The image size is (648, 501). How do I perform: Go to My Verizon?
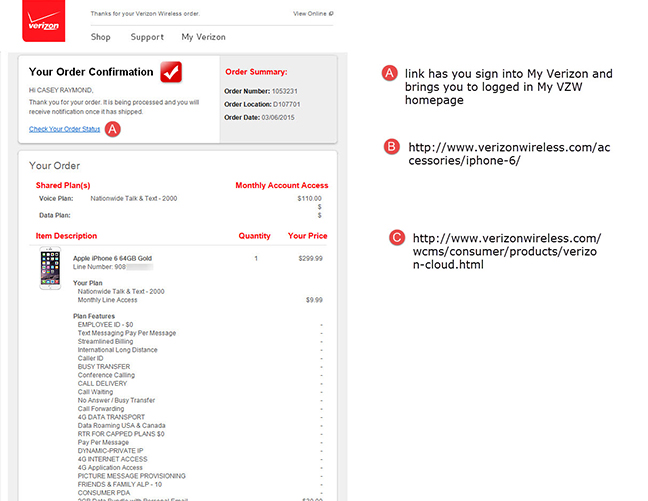tap(203, 37)
